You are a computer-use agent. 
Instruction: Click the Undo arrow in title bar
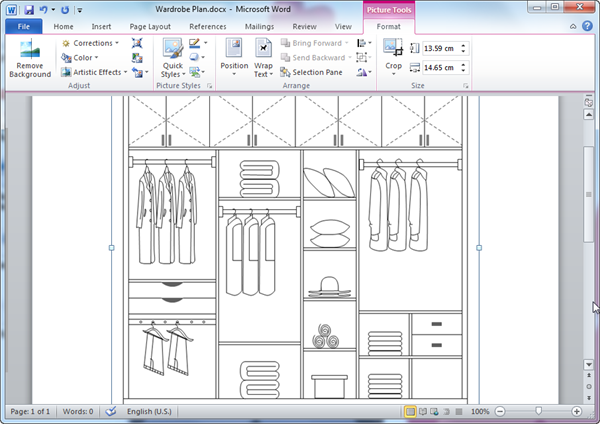42,8
